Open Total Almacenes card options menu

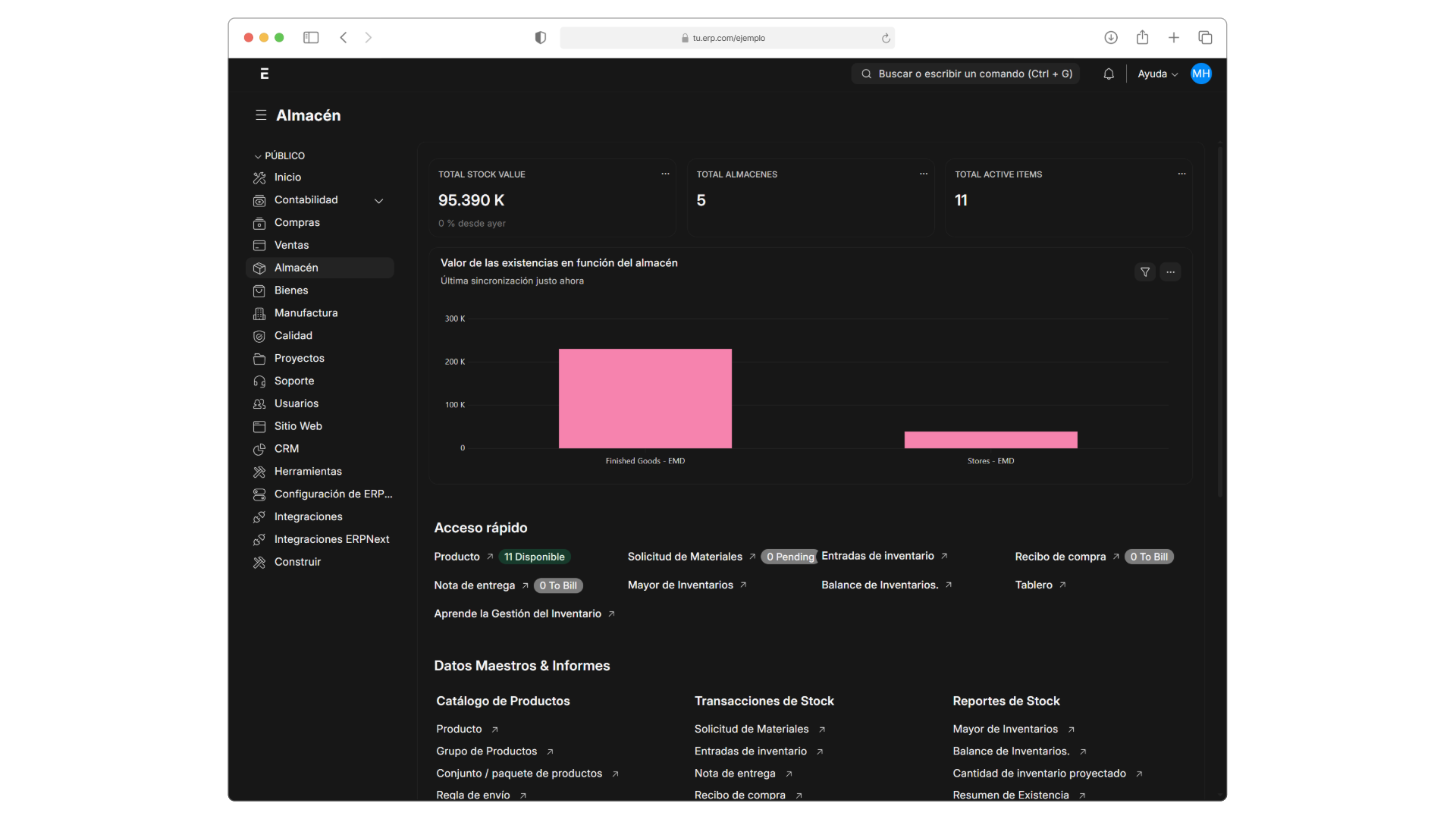923,174
